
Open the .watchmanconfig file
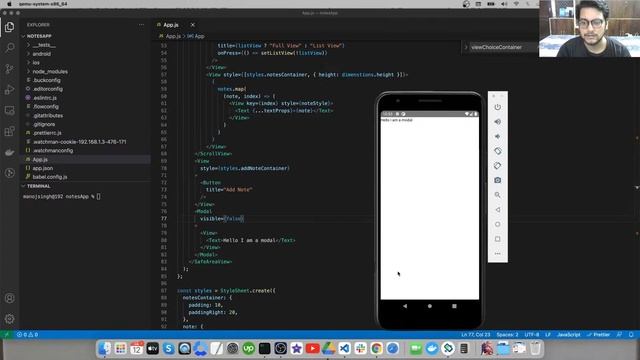(53, 151)
